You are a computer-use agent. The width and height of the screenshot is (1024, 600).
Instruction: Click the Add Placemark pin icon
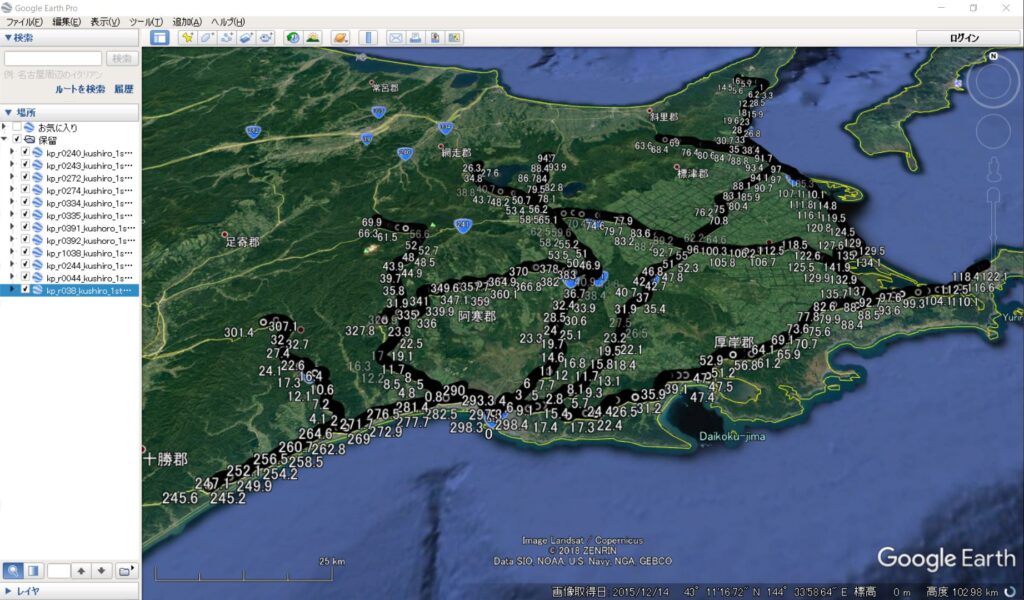187,38
